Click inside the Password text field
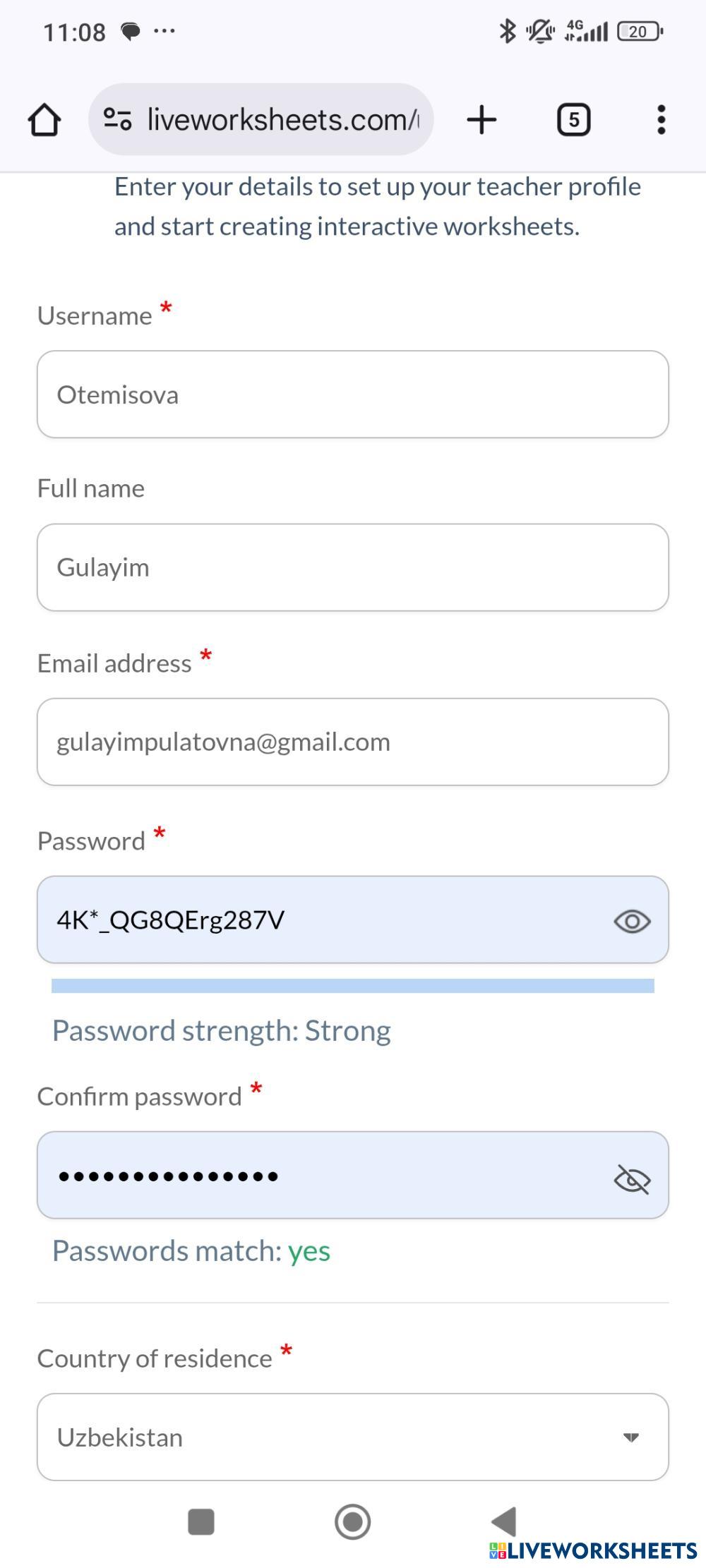This screenshot has width=706, height=1568. [318, 920]
